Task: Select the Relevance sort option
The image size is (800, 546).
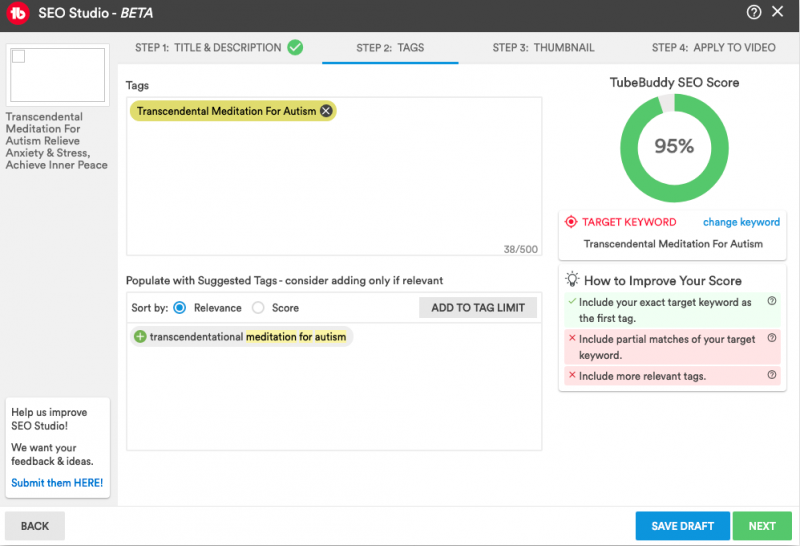Action: coord(180,308)
